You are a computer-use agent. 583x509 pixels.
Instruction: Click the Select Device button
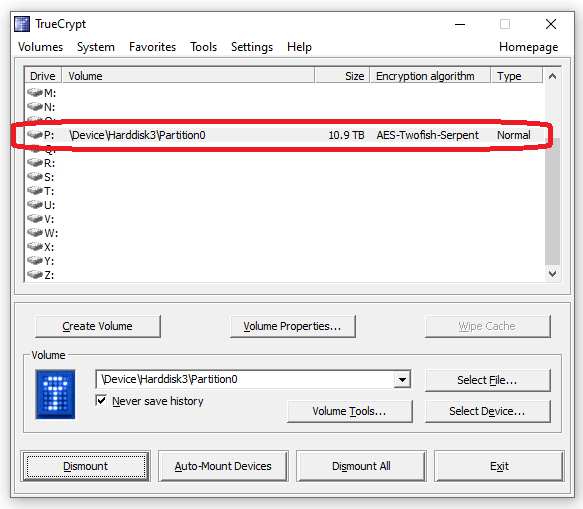coord(487,411)
